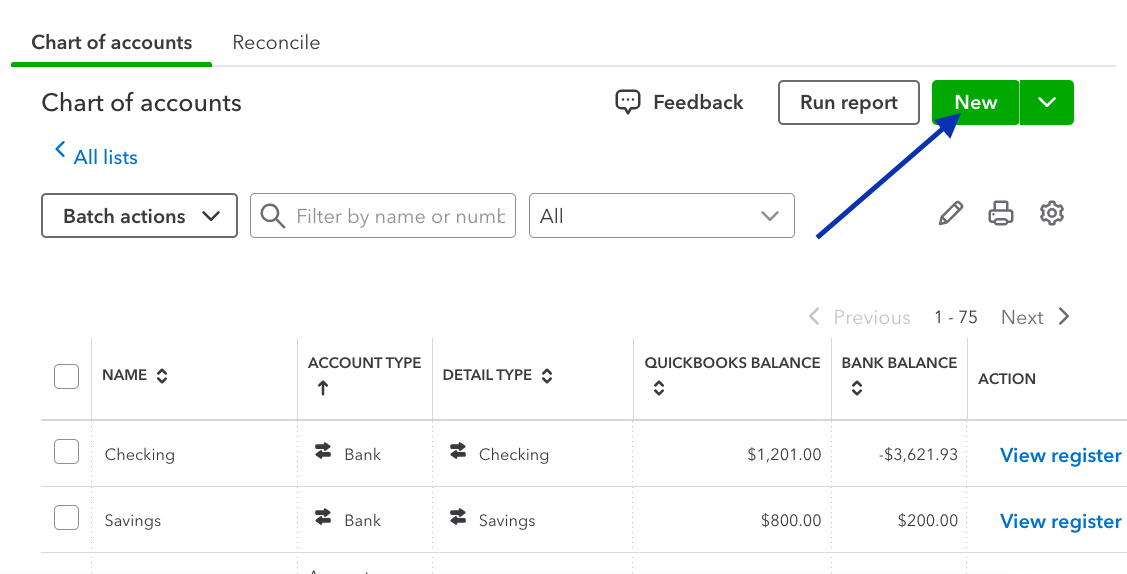Sort by Account Type arrow
The width and height of the screenshot is (1127, 574).
pos(322,389)
